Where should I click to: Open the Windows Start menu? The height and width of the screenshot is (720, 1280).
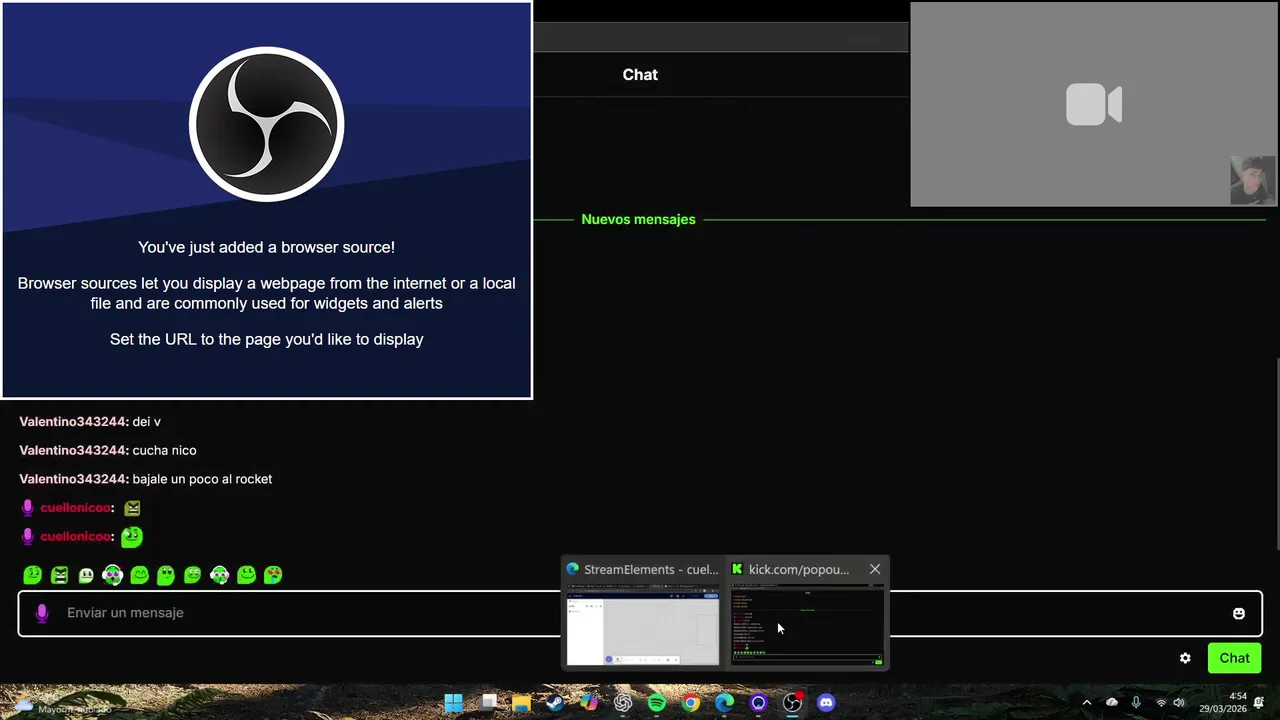click(x=453, y=703)
